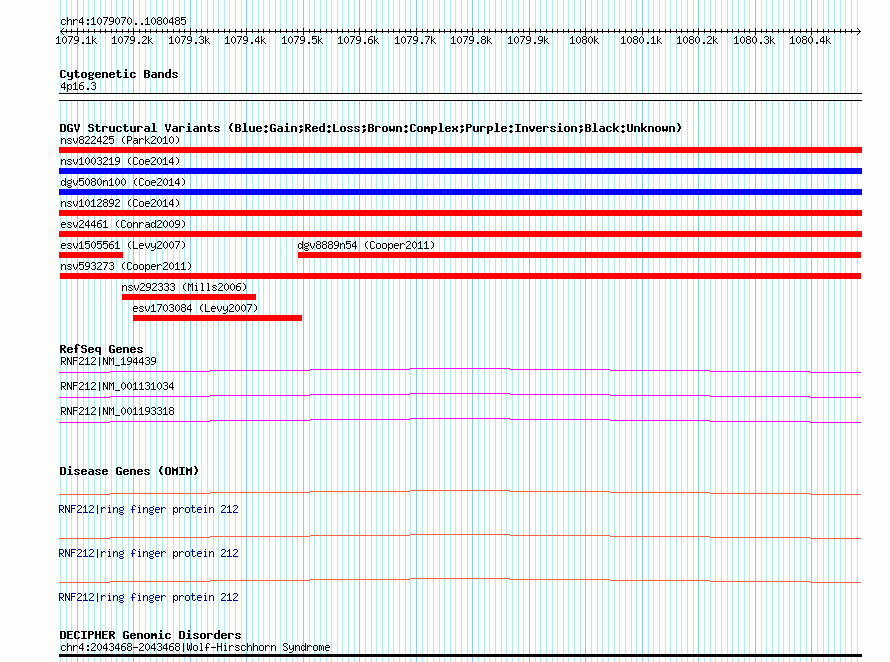Open the third RNF212|ring finger protein 212 link
This screenshot has width=890, height=662.
tap(149, 597)
